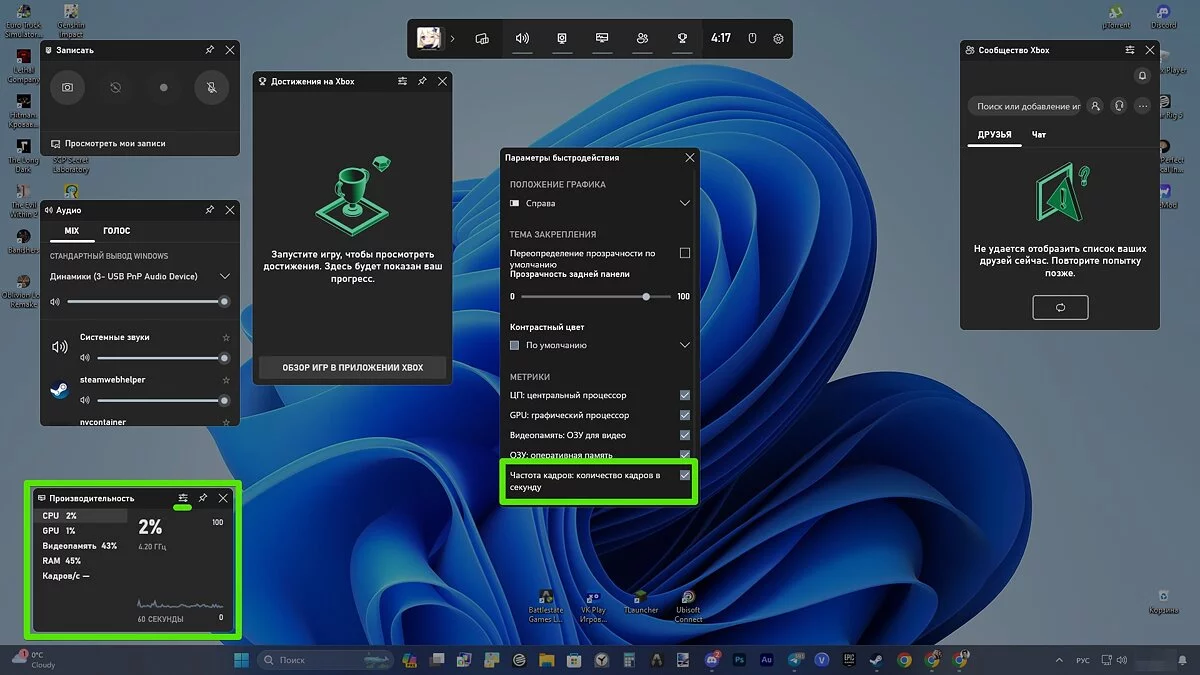This screenshot has width=1200, height=675.
Task: Enable Переопределение прозрачности по умолчанию checkbox
Action: tap(685, 253)
